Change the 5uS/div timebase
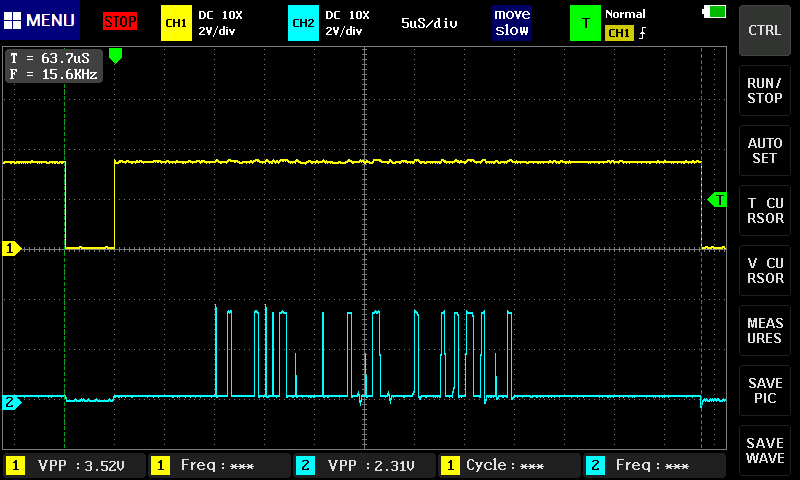 click(x=429, y=23)
